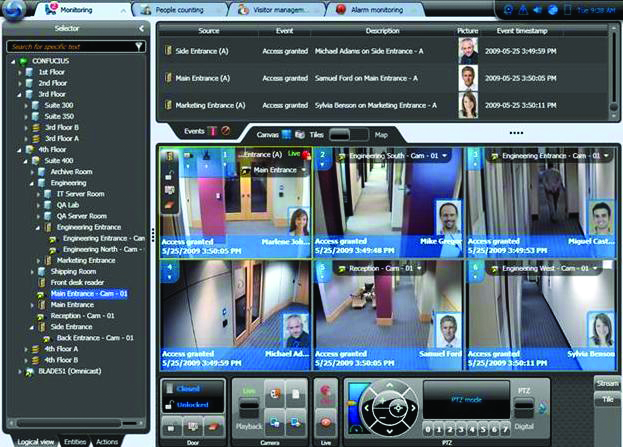Click the Search for specific text field
Image resolution: width=623 pixels, height=447 pixels.
[x=68, y=46]
